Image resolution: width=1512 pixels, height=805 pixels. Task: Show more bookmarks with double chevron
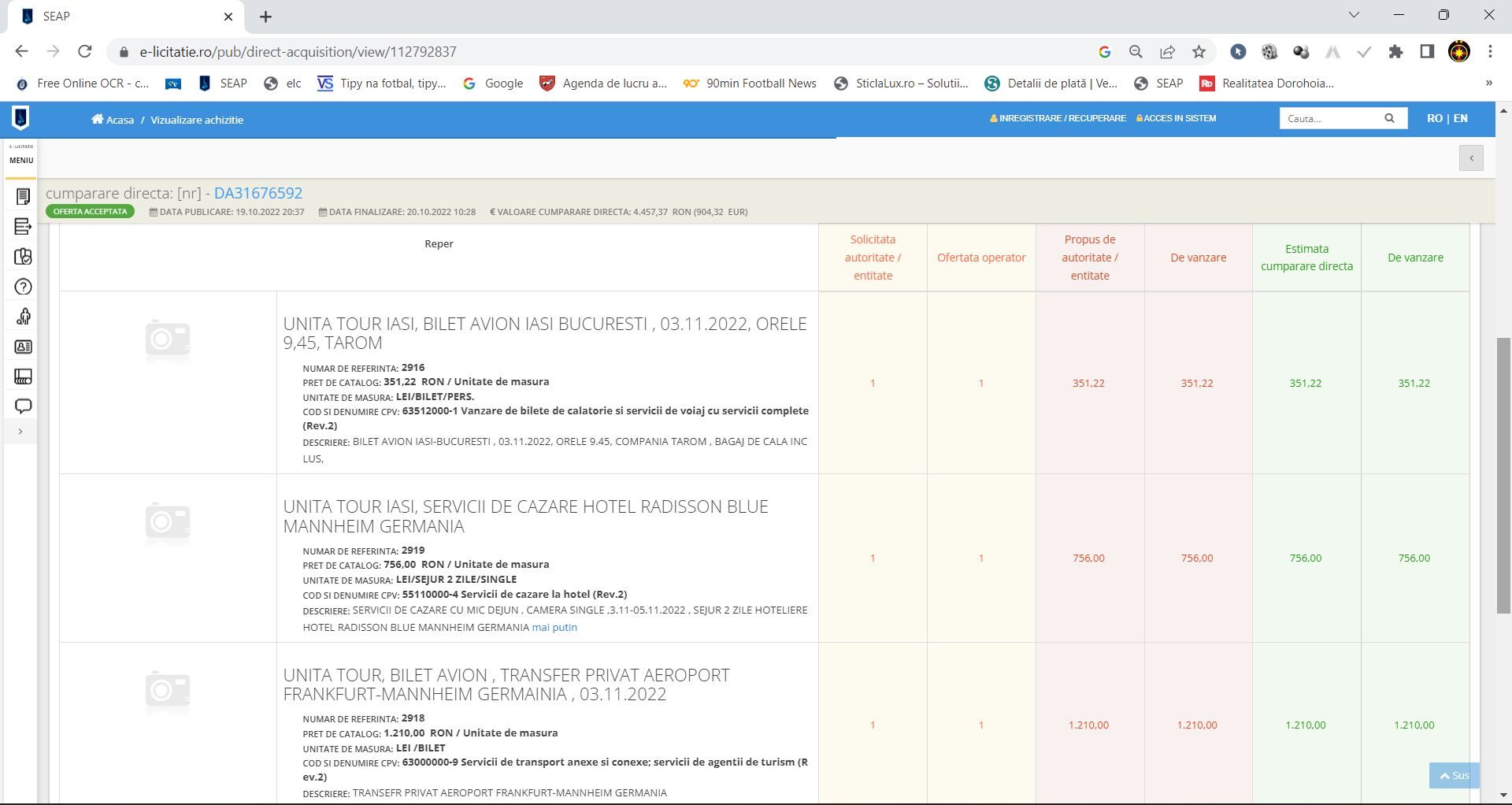pyautogui.click(x=1488, y=83)
